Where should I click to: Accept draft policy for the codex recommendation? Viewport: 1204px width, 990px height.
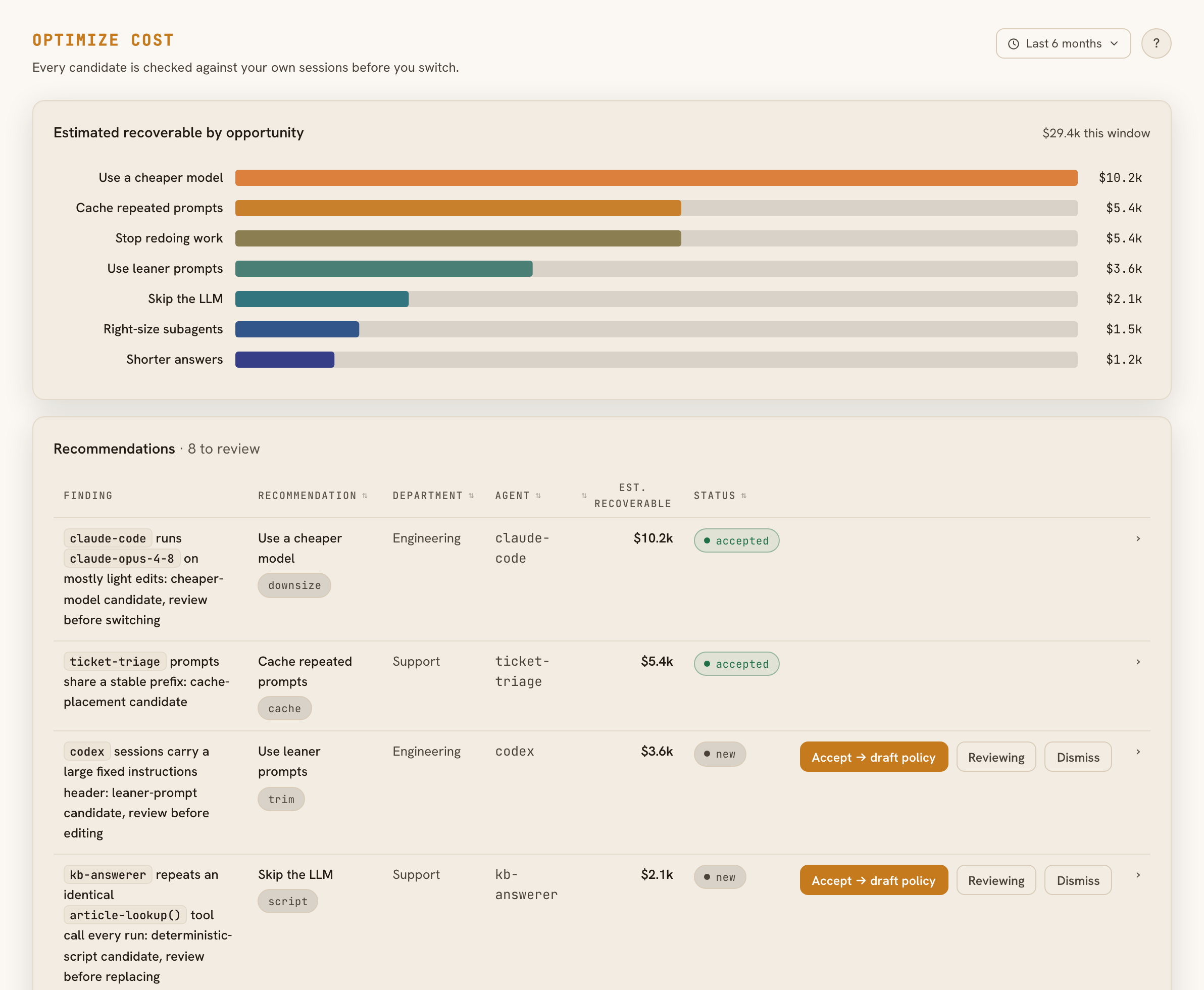pyautogui.click(x=873, y=757)
